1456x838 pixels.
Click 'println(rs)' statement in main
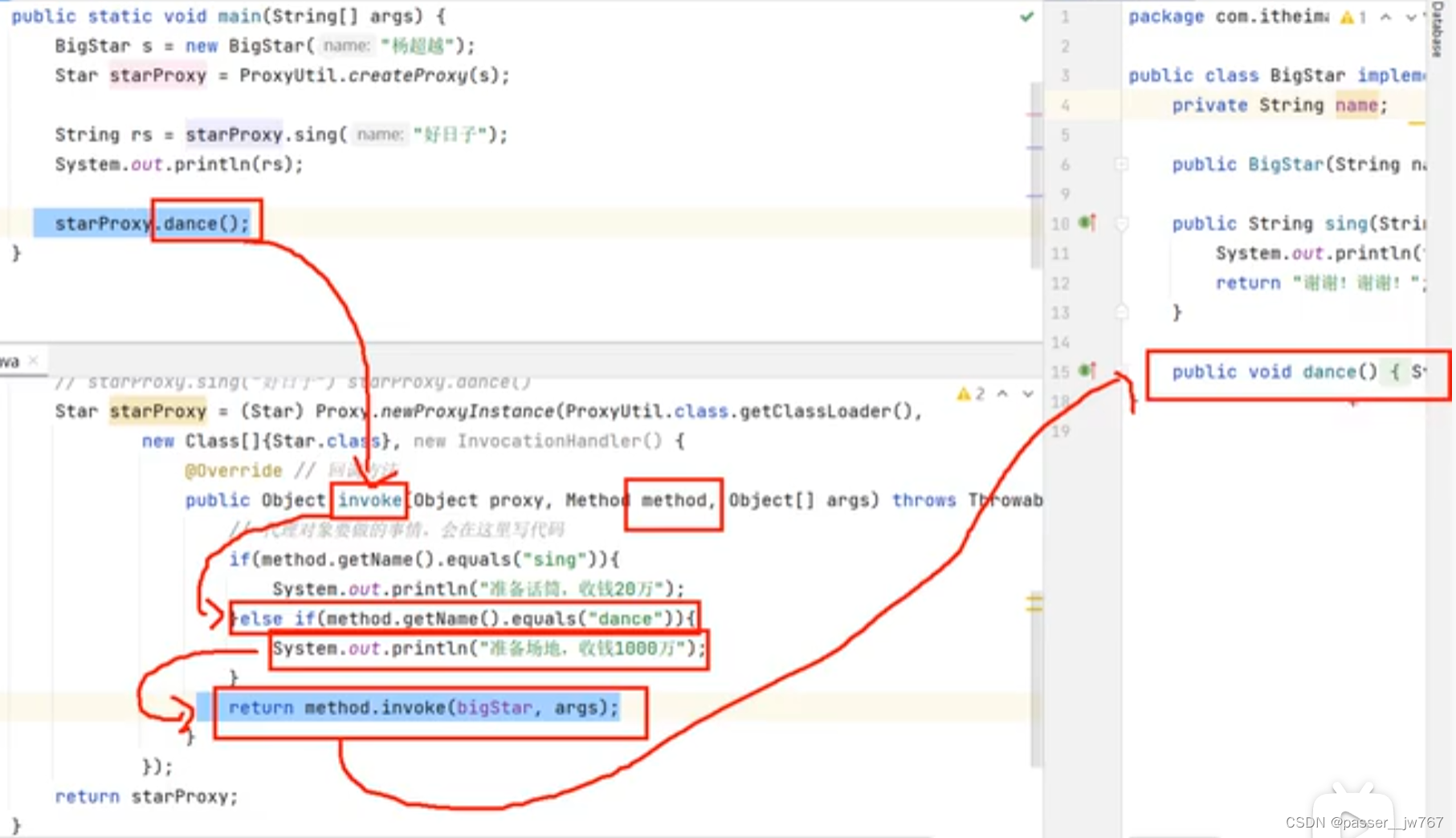pyautogui.click(x=239, y=165)
